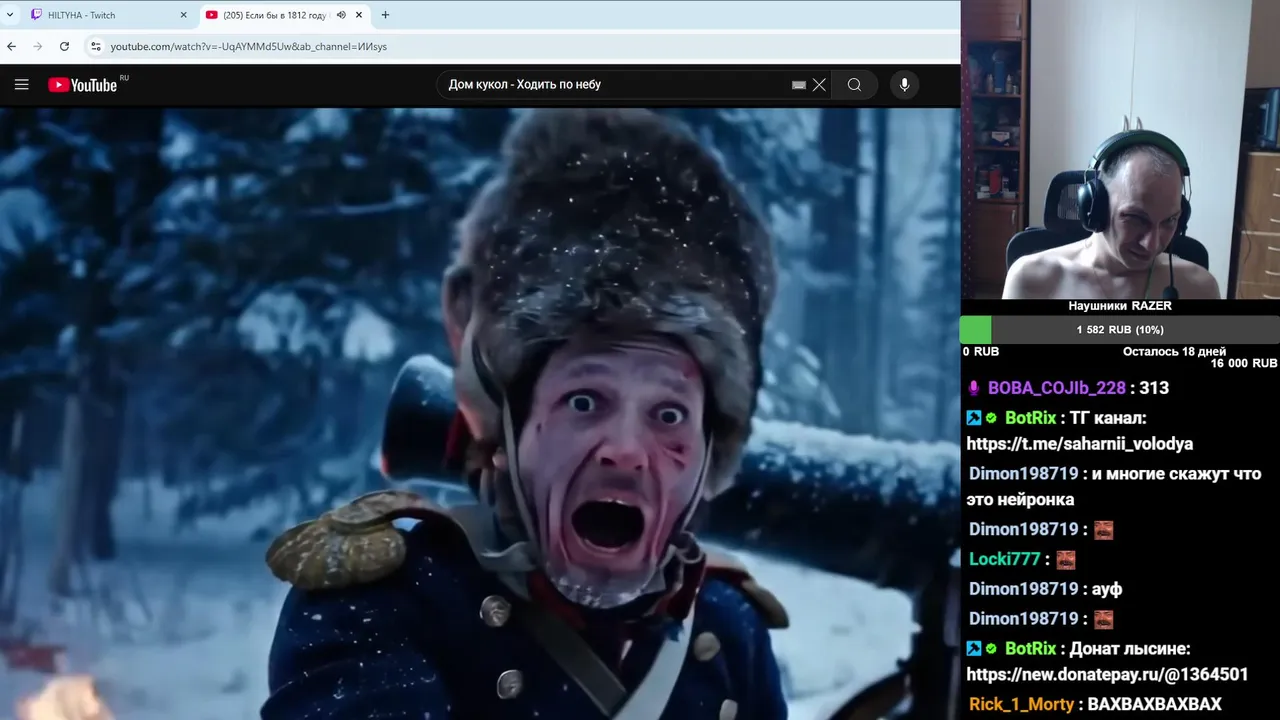Click the 'и многие скажут что это нейронка' message

pos(1114,486)
